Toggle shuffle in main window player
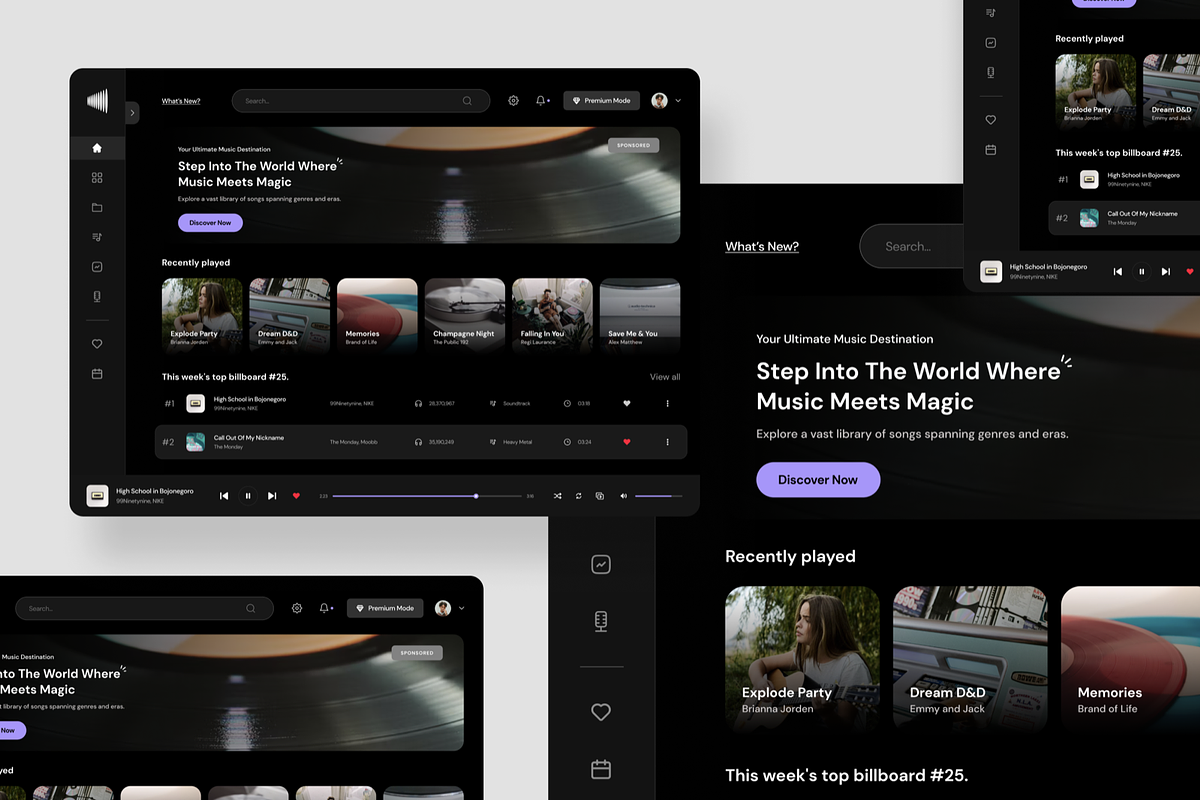 [557, 496]
